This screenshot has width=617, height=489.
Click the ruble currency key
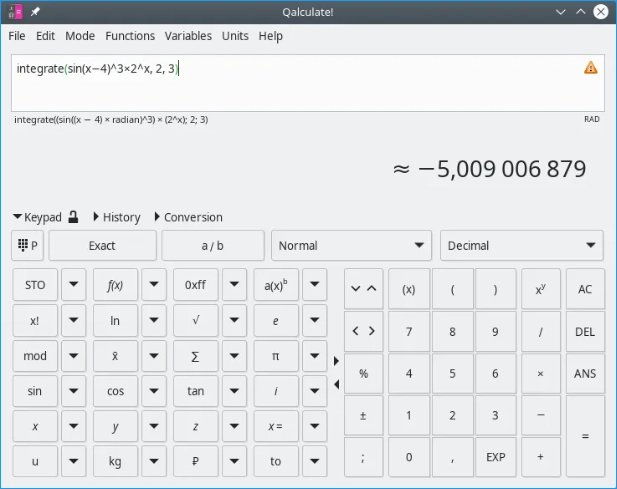pos(196,461)
